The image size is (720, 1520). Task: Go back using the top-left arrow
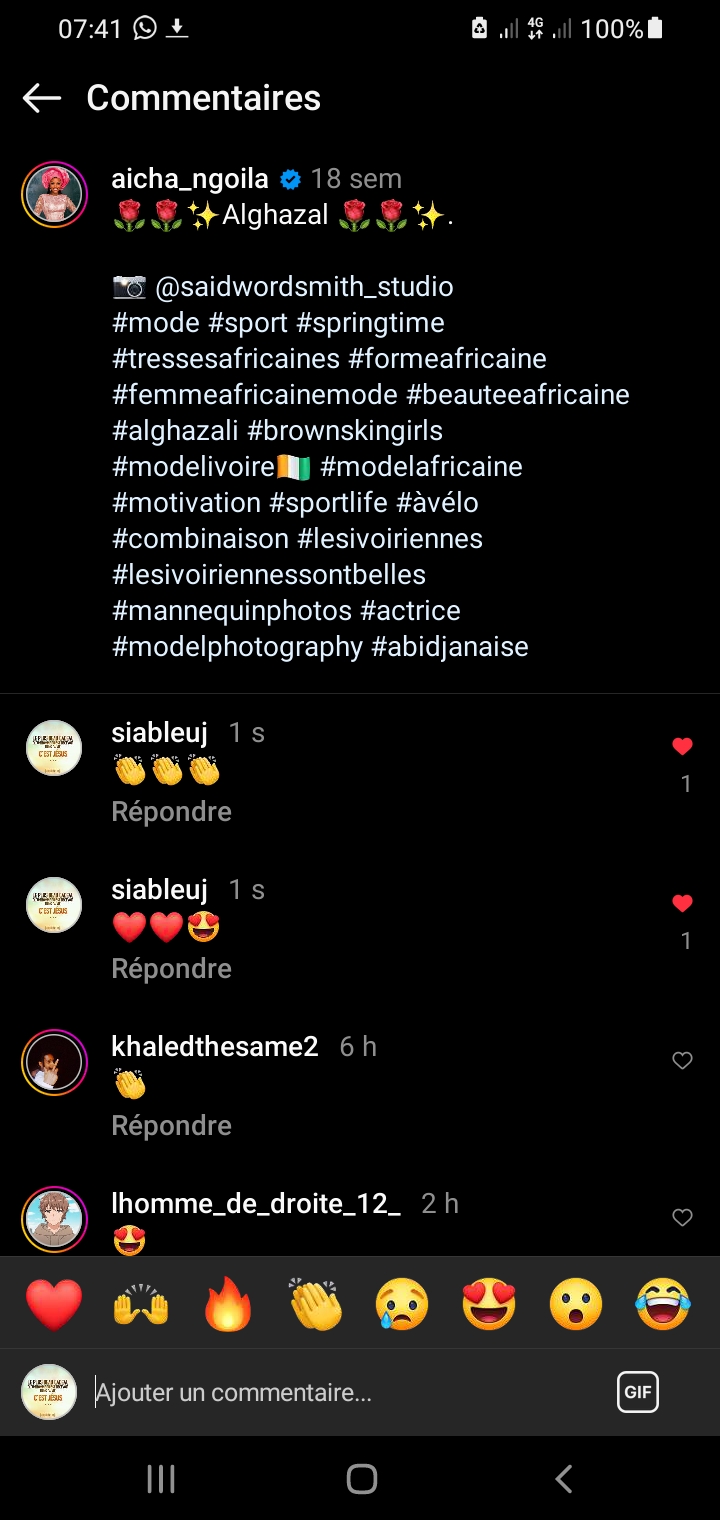pos(42,98)
